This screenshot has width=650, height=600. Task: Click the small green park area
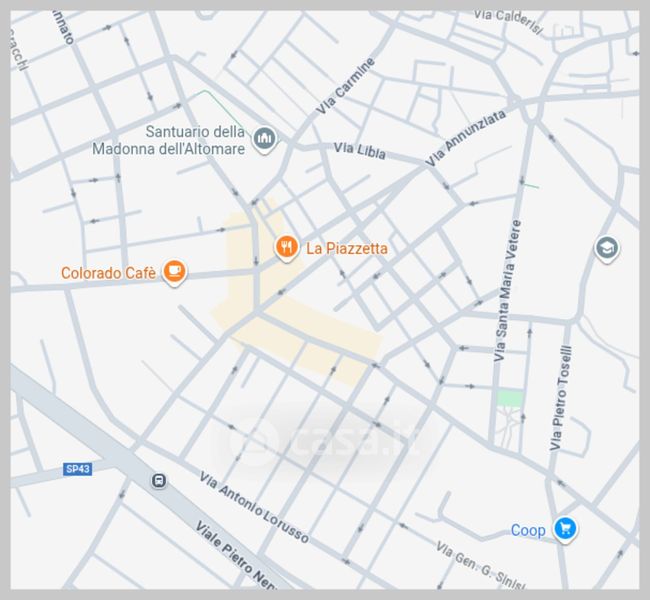coord(510,398)
